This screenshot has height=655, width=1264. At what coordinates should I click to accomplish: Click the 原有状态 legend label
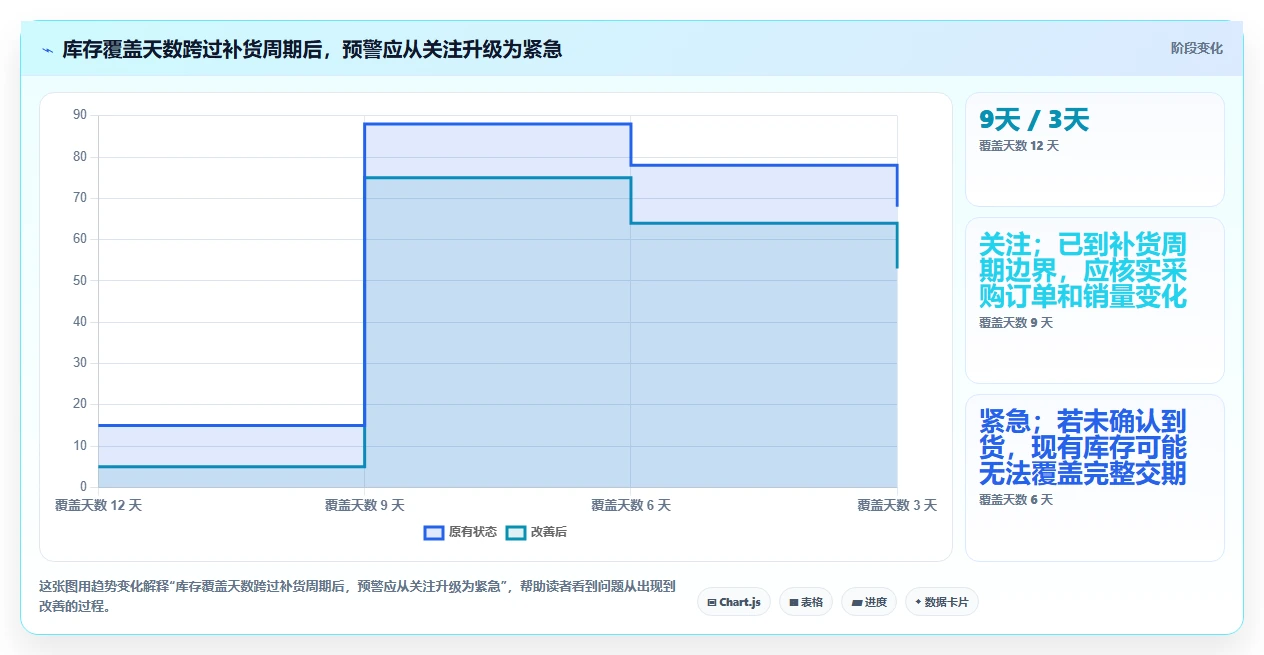tap(472, 532)
